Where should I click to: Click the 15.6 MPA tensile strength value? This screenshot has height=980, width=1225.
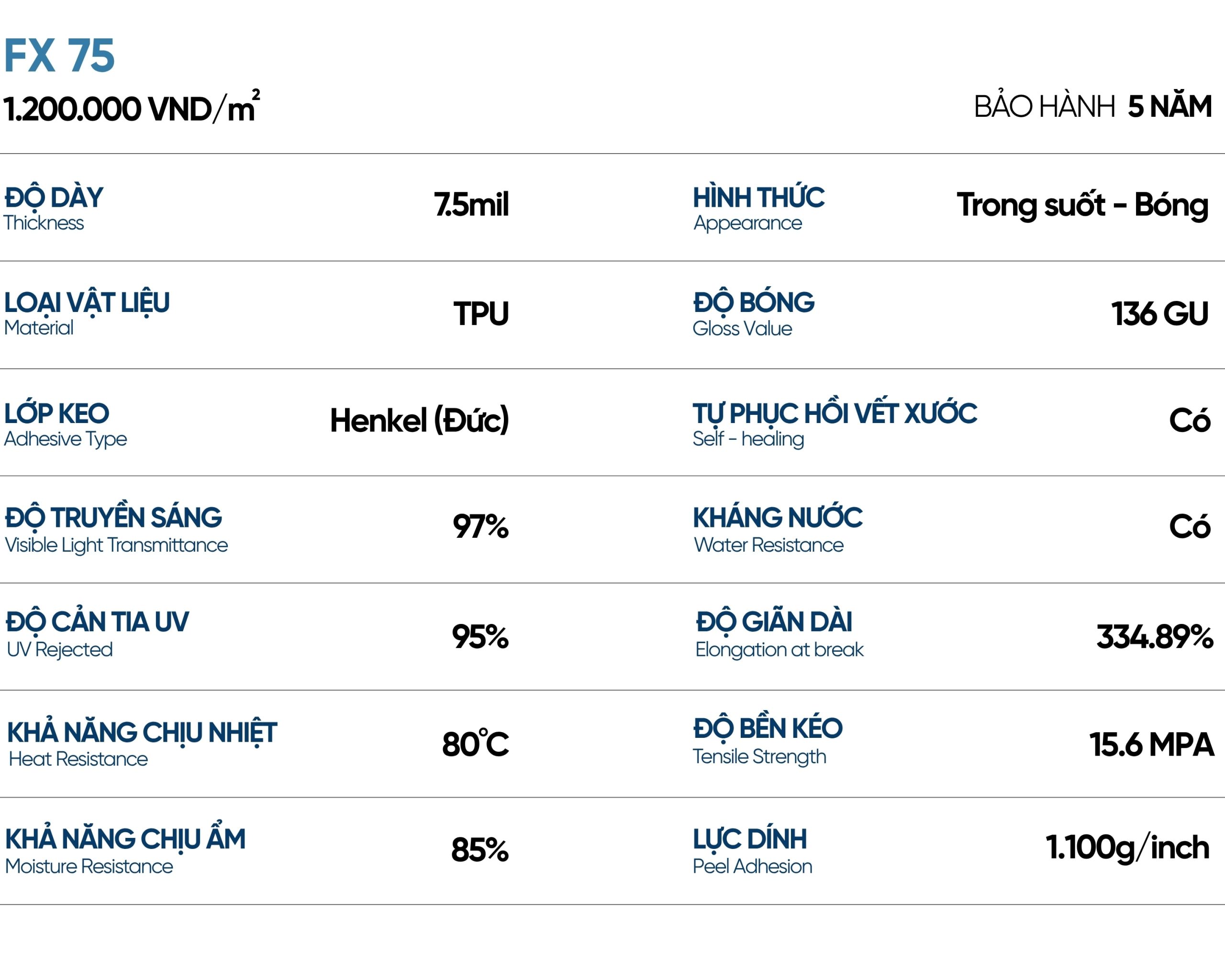click(1151, 744)
